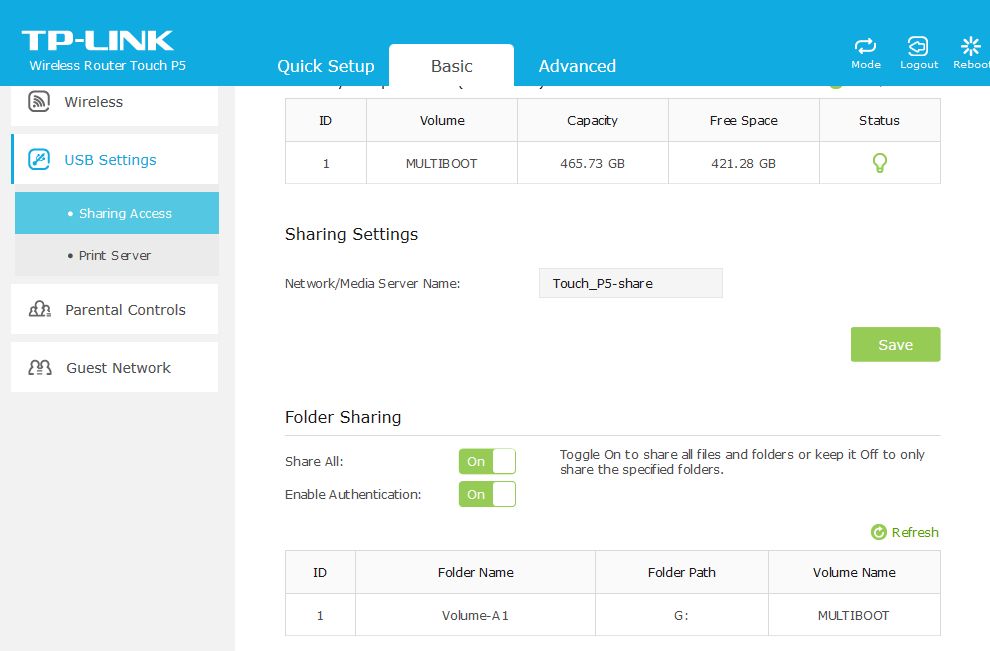Click the green Refresh icon
This screenshot has width=990, height=651.
point(879,532)
